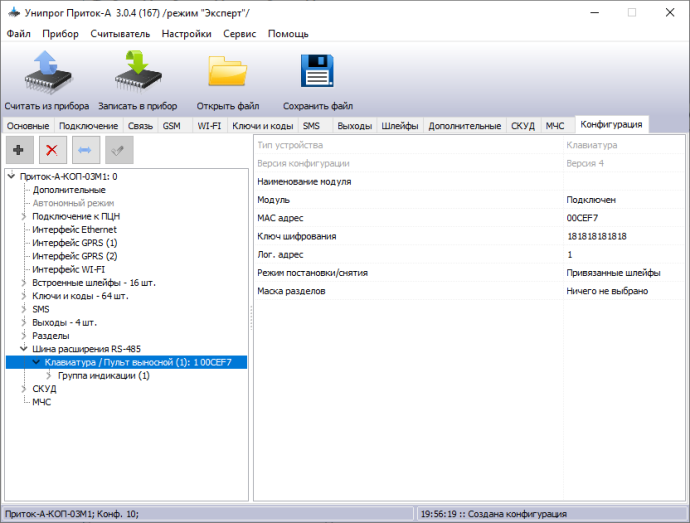Collapse the Шина расширения RS-485 node
The image size is (690, 523).
(24, 349)
